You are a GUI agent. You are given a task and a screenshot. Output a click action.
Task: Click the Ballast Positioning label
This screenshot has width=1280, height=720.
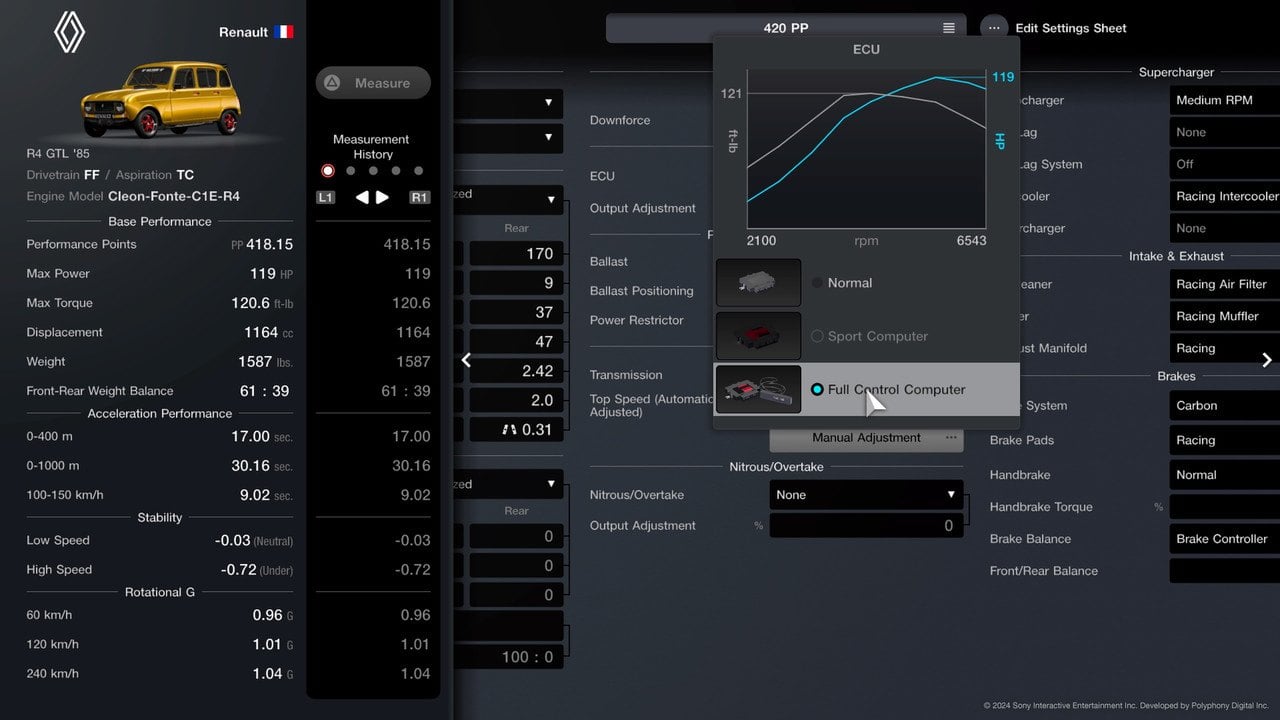coord(641,291)
